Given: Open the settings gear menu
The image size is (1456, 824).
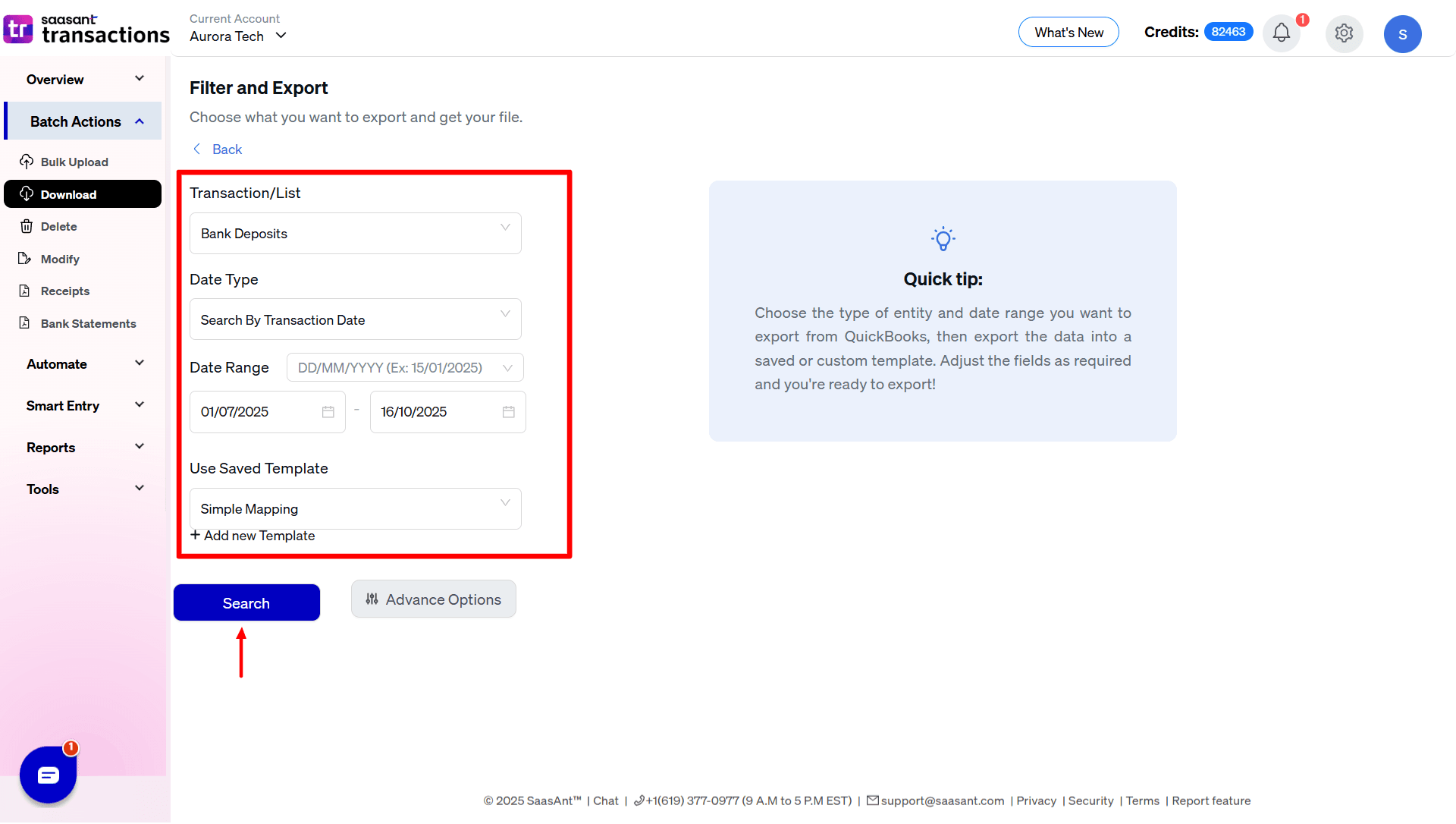Looking at the screenshot, I should [x=1344, y=33].
